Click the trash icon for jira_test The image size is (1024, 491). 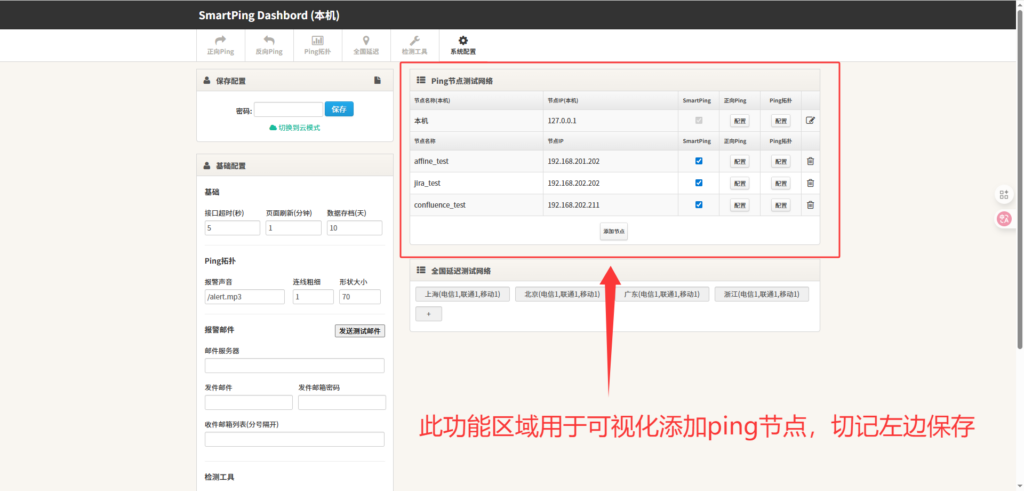(x=810, y=183)
